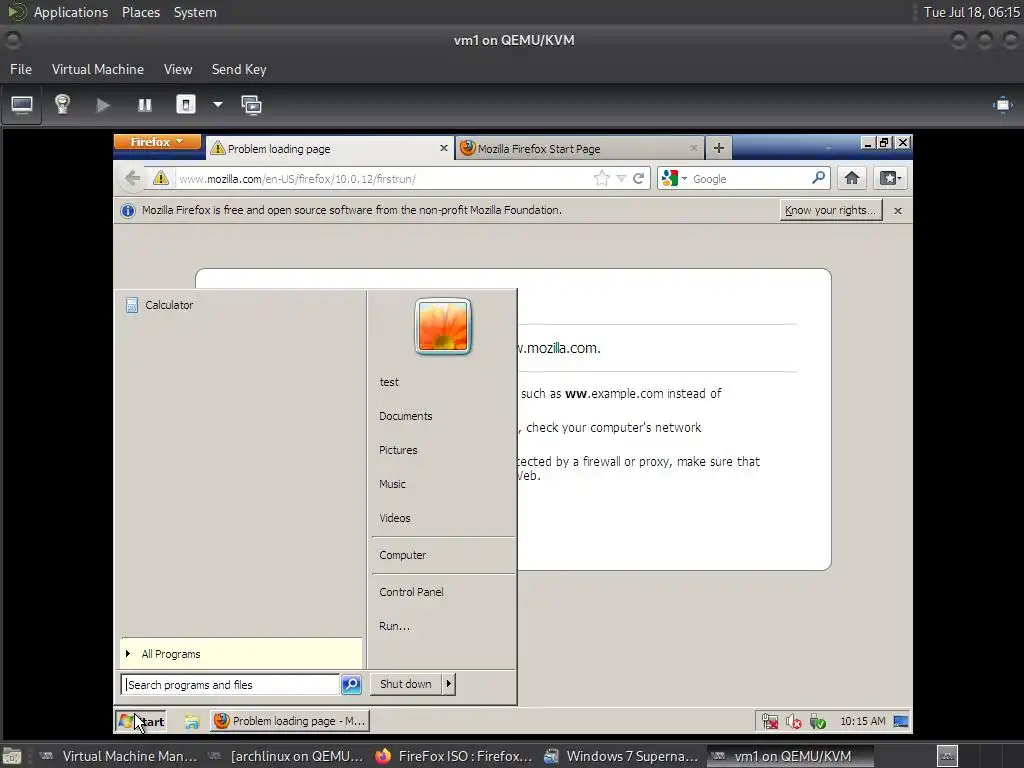
Task: Click the search magnifier icon in Firefox
Action: tap(819, 178)
